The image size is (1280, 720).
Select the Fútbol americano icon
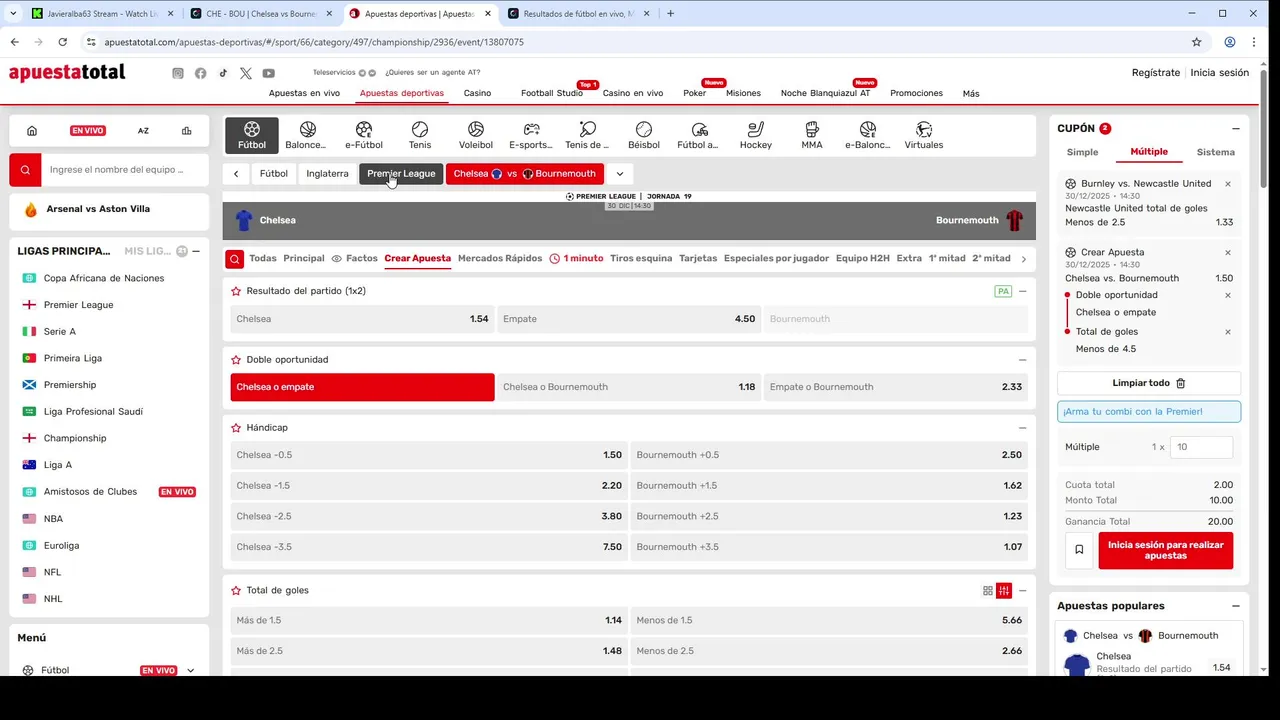699,135
